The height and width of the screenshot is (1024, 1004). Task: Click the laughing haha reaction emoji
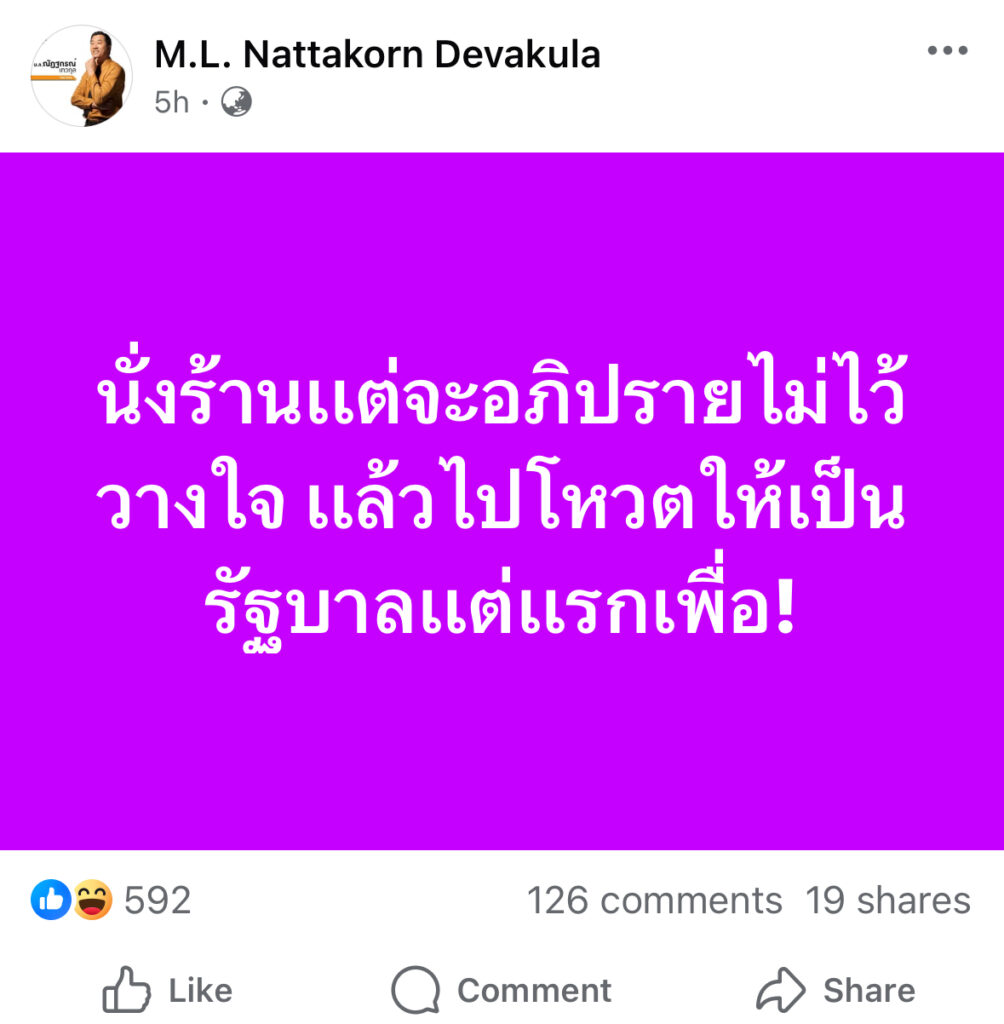(92, 899)
